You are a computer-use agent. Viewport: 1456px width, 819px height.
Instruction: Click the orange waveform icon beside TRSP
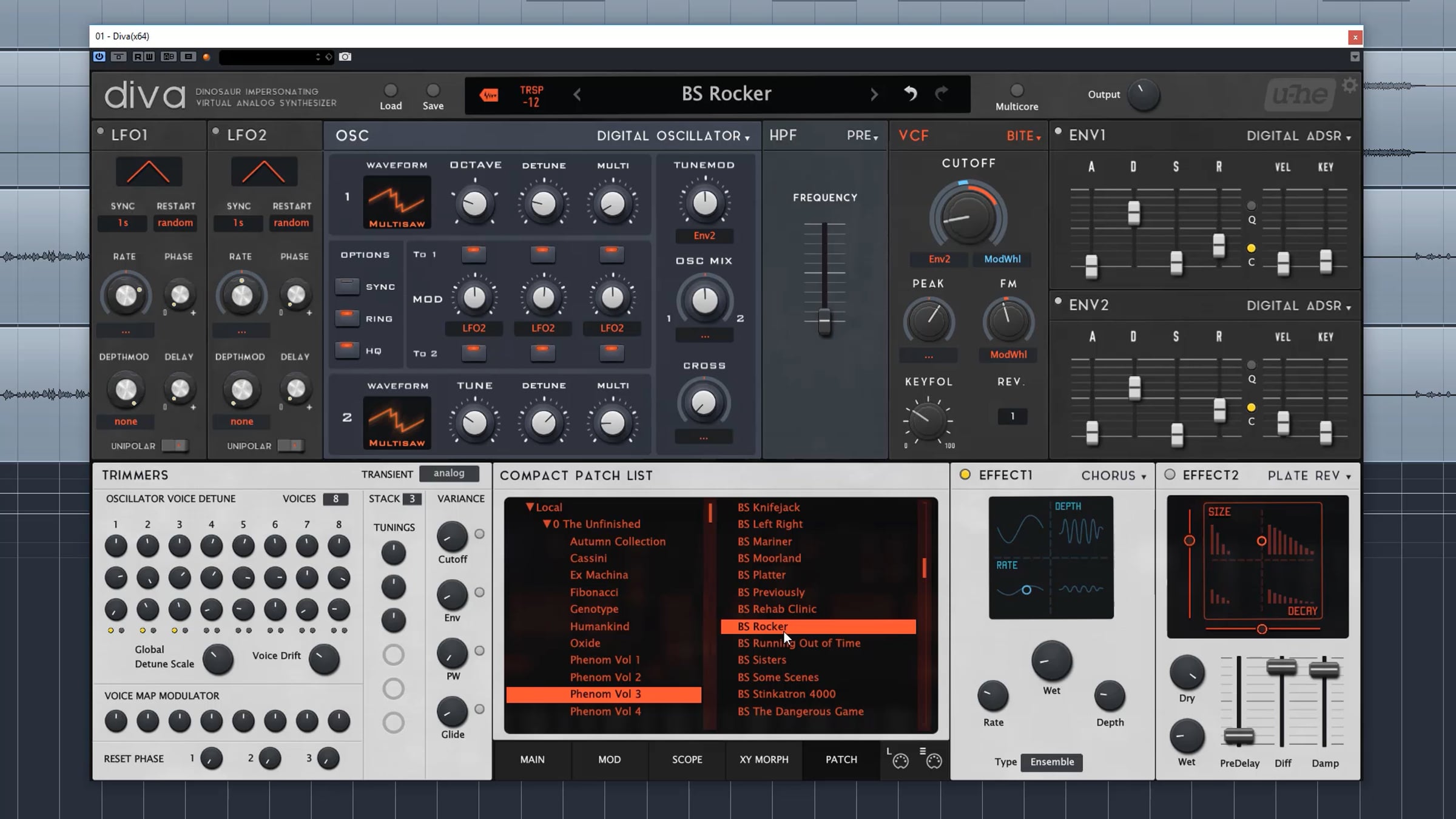click(x=489, y=95)
